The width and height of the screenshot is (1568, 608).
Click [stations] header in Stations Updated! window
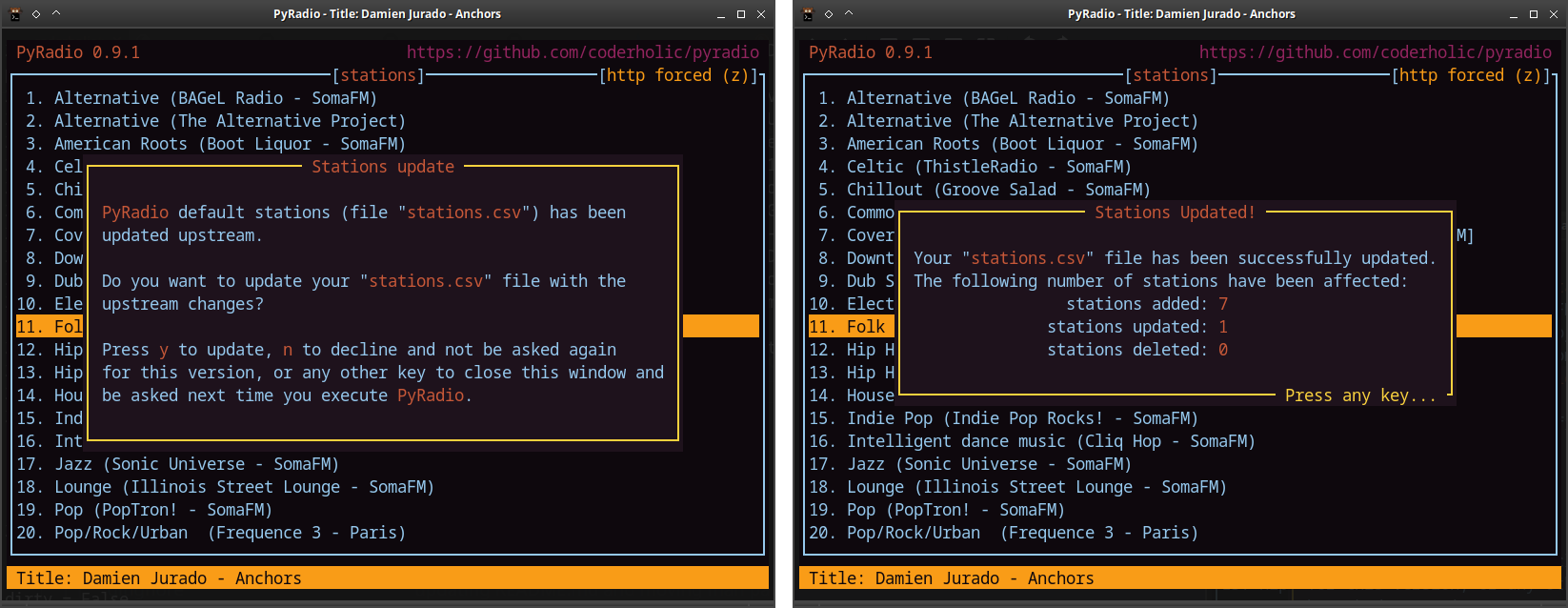(x=1171, y=75)
